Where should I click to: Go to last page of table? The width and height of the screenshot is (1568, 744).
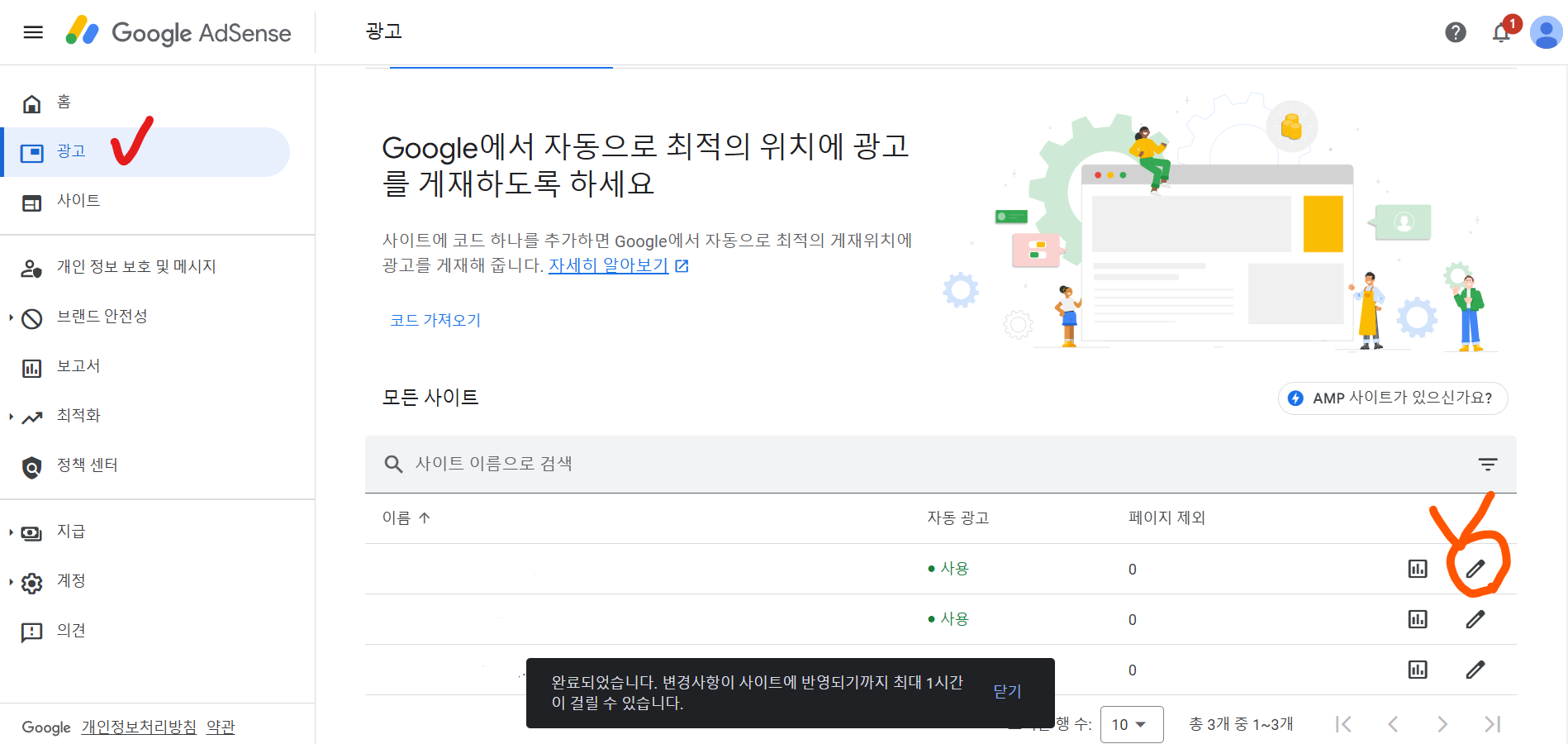[1492, 724]
